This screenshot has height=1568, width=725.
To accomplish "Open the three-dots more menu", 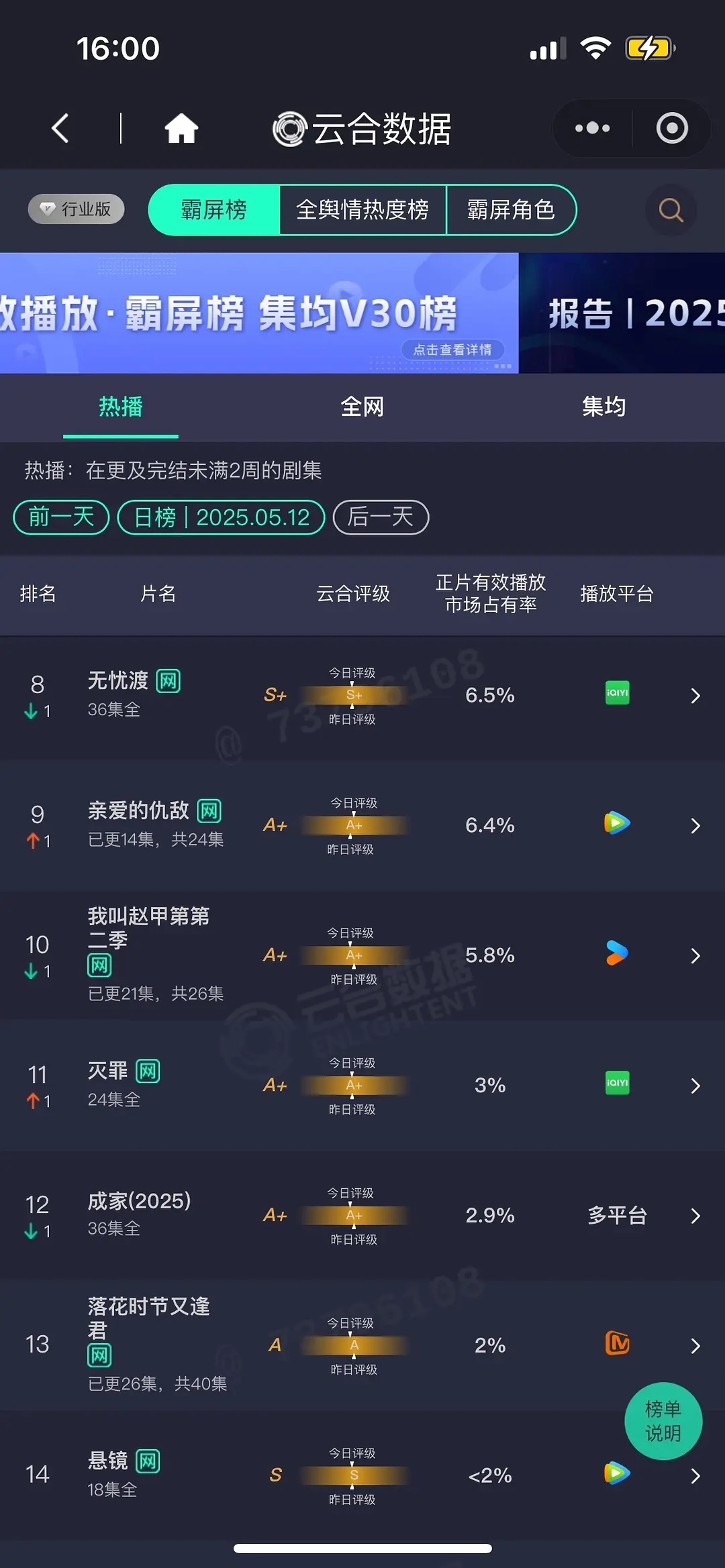I will [x=592, y=128].
